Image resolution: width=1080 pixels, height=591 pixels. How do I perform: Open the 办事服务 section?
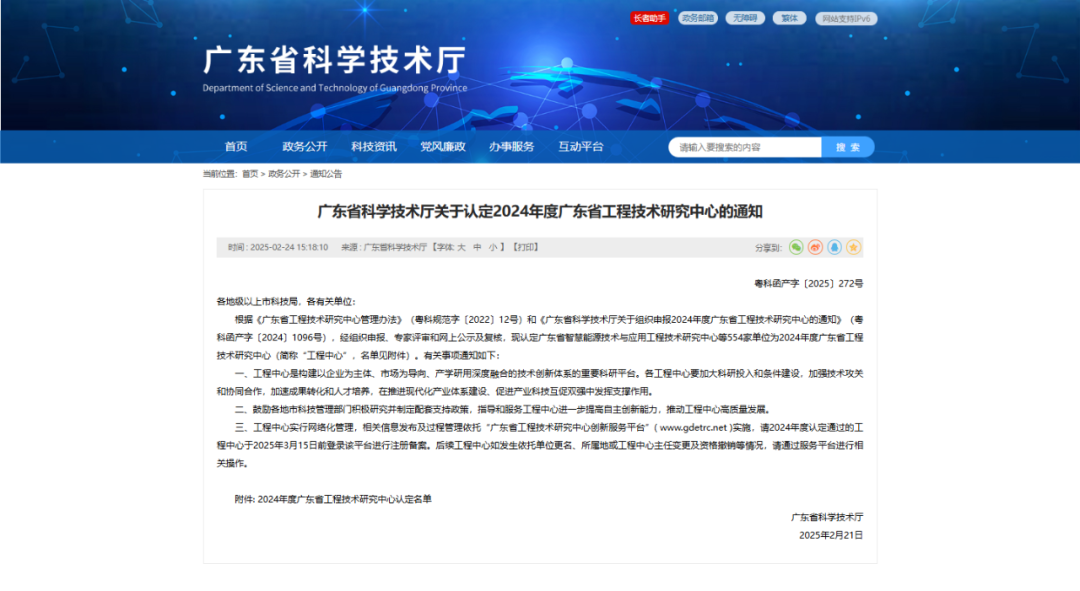(x=510, y=146)
